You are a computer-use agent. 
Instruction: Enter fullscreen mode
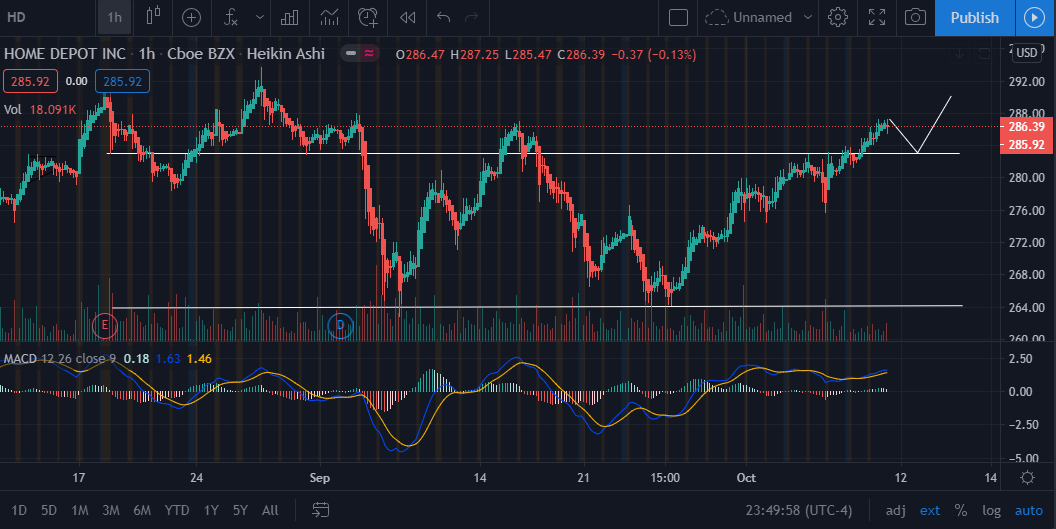877,18
